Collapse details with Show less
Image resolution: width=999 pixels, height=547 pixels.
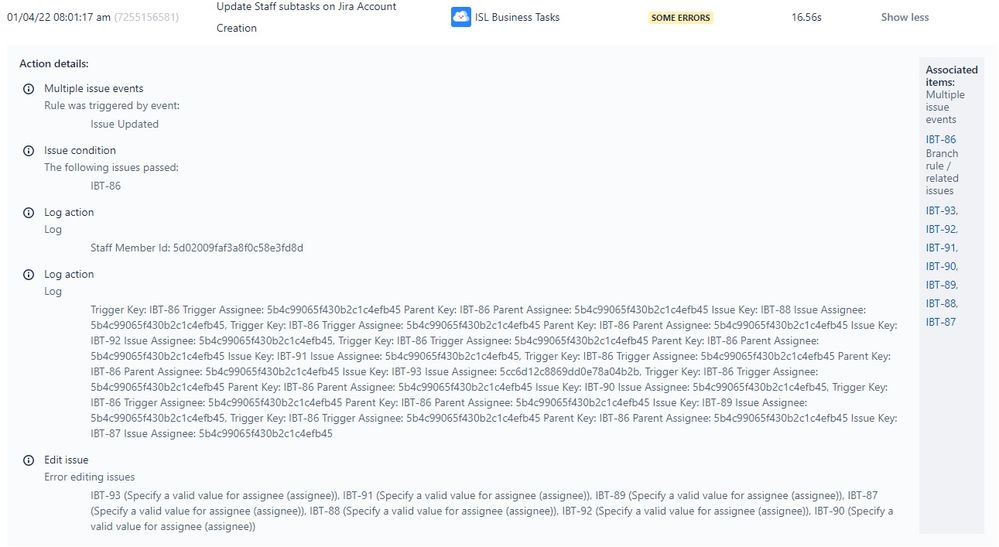click(905, 17)
